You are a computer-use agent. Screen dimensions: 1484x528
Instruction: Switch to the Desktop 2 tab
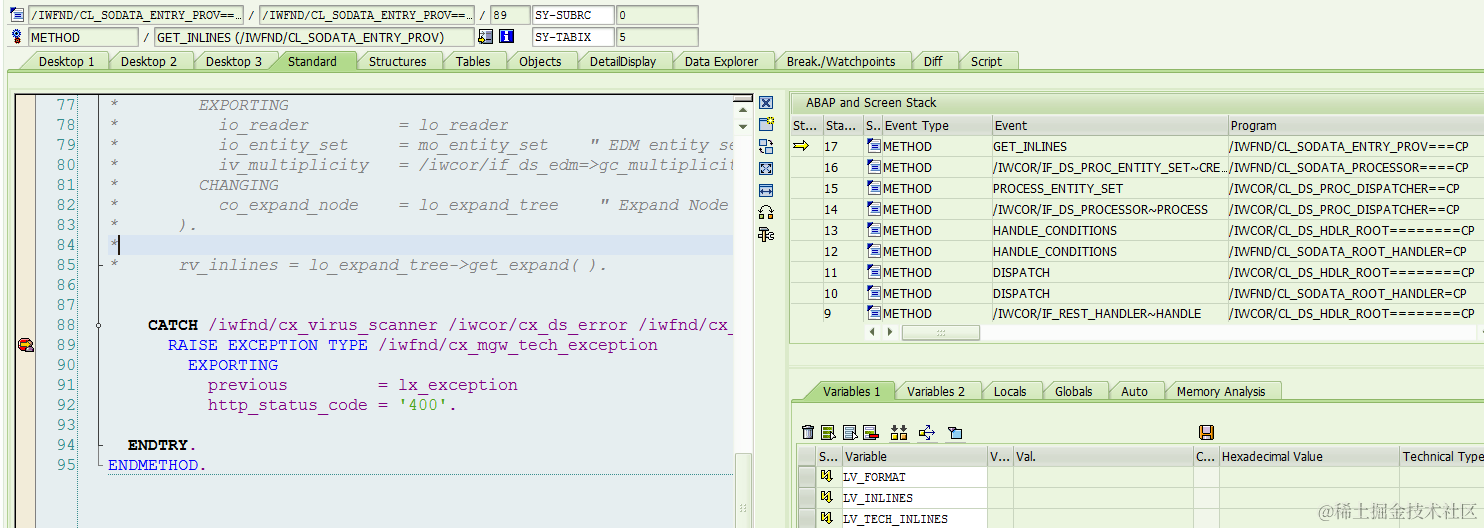[x=149, y=61]
